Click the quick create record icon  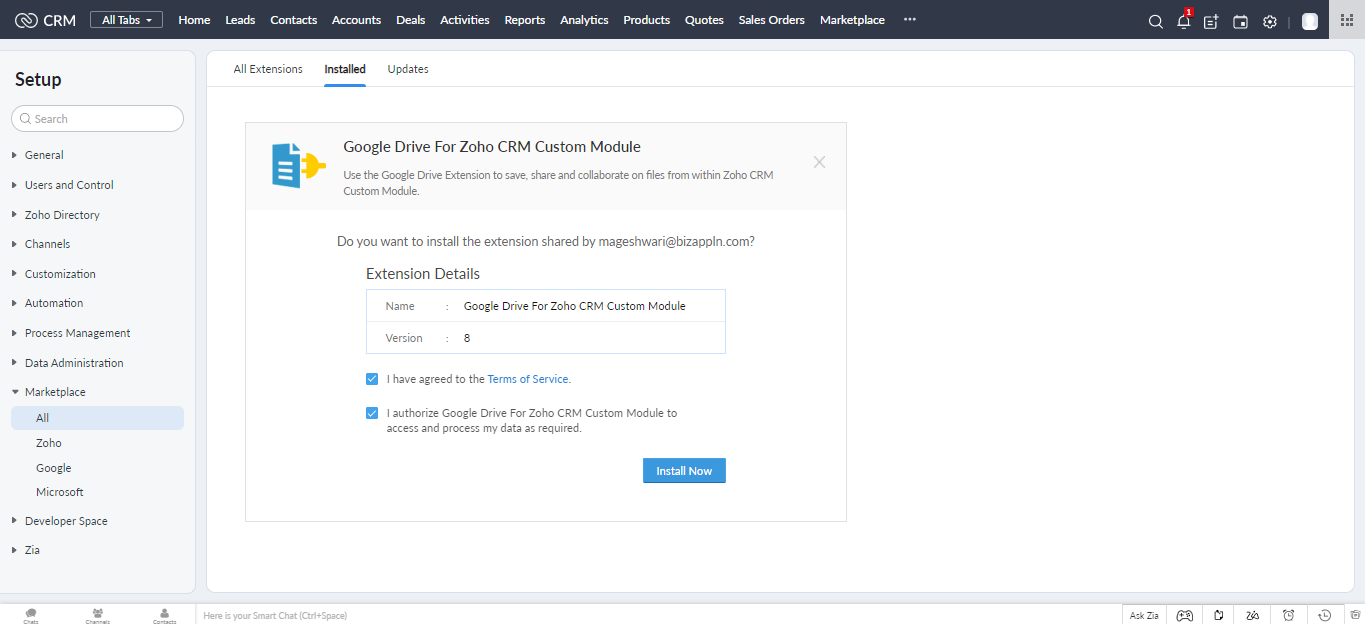(1211, 21)
